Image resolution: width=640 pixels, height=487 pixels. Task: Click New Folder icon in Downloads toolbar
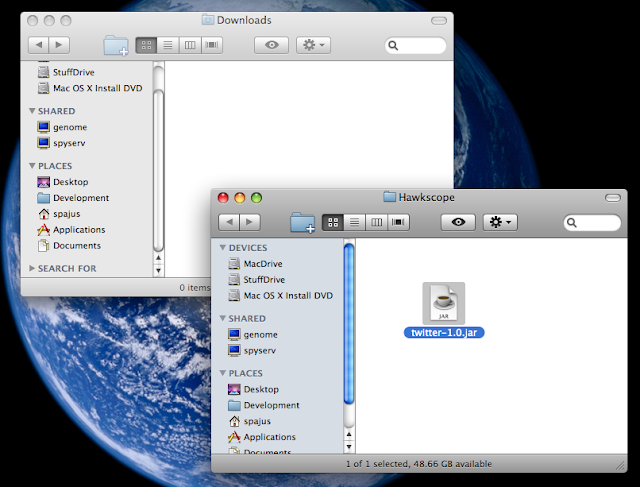tap(116, 45)
